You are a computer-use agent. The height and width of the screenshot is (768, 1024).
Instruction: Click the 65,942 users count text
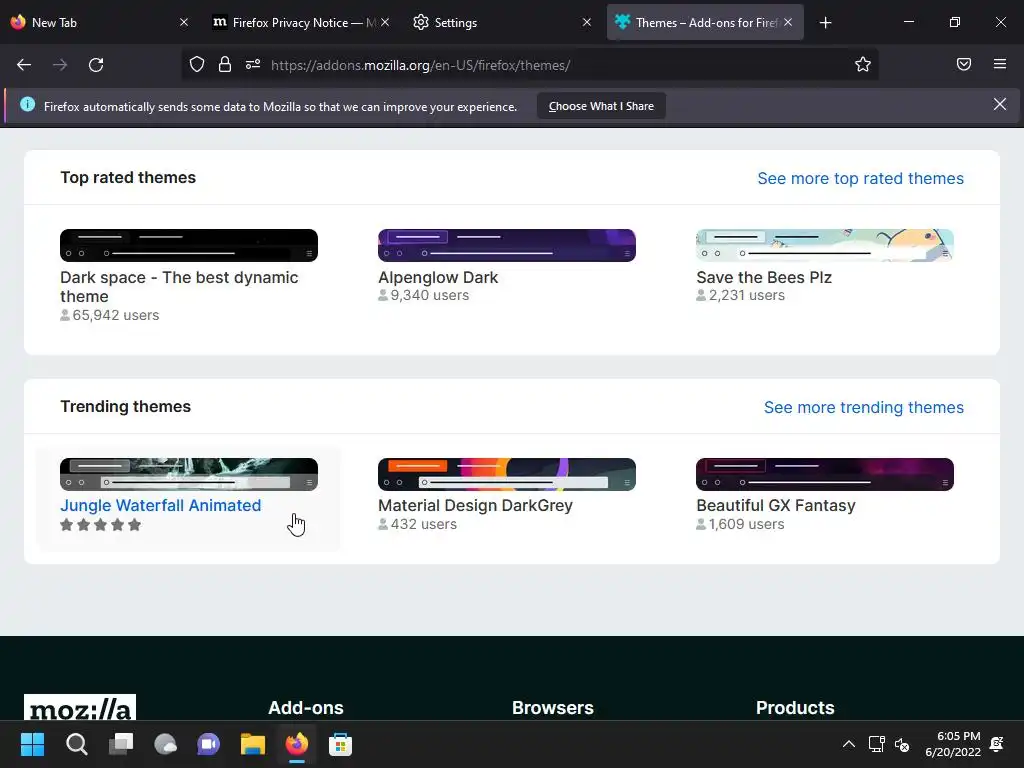(x=116, y=315)
